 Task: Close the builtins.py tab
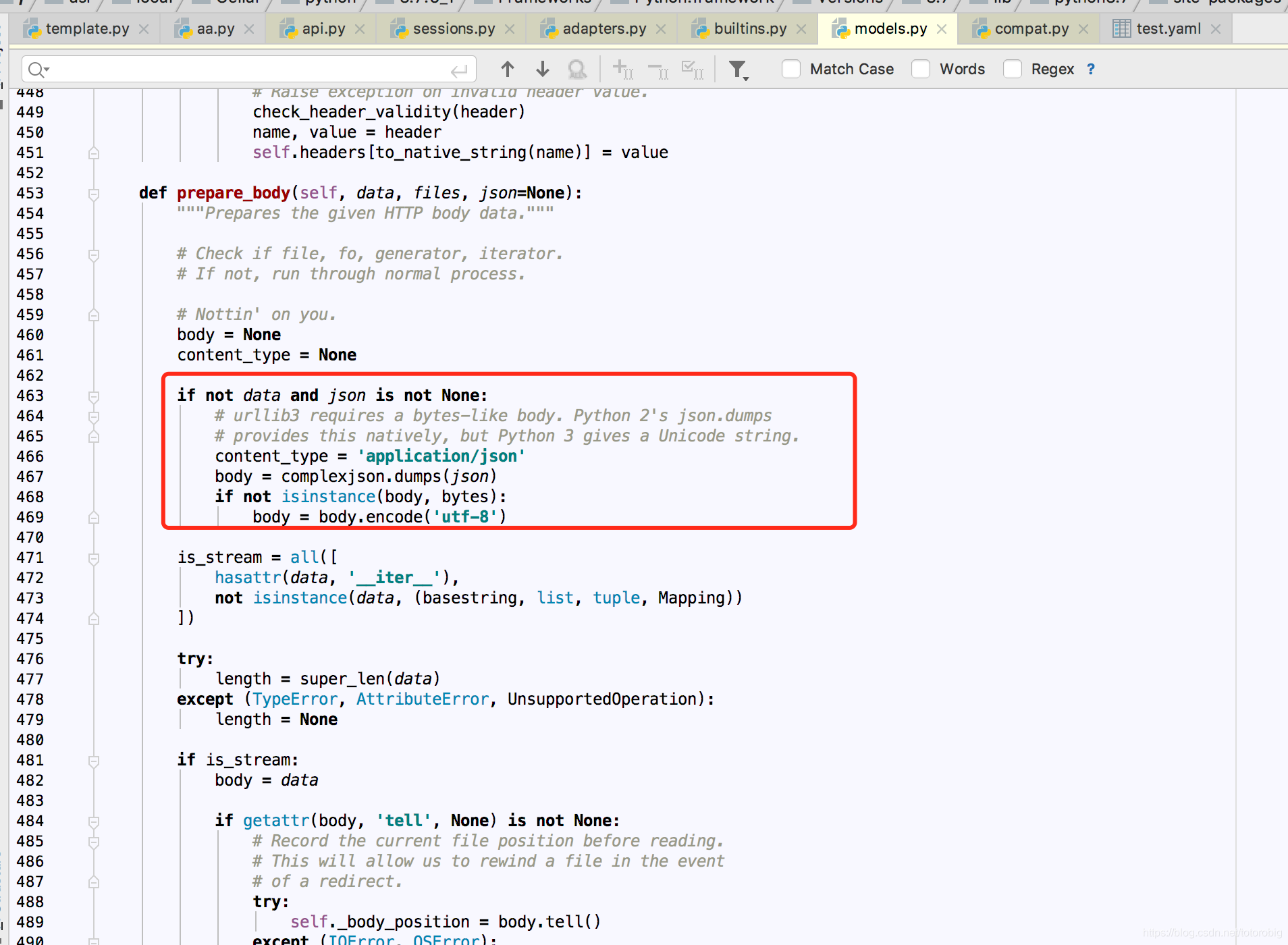pos(801,29)
